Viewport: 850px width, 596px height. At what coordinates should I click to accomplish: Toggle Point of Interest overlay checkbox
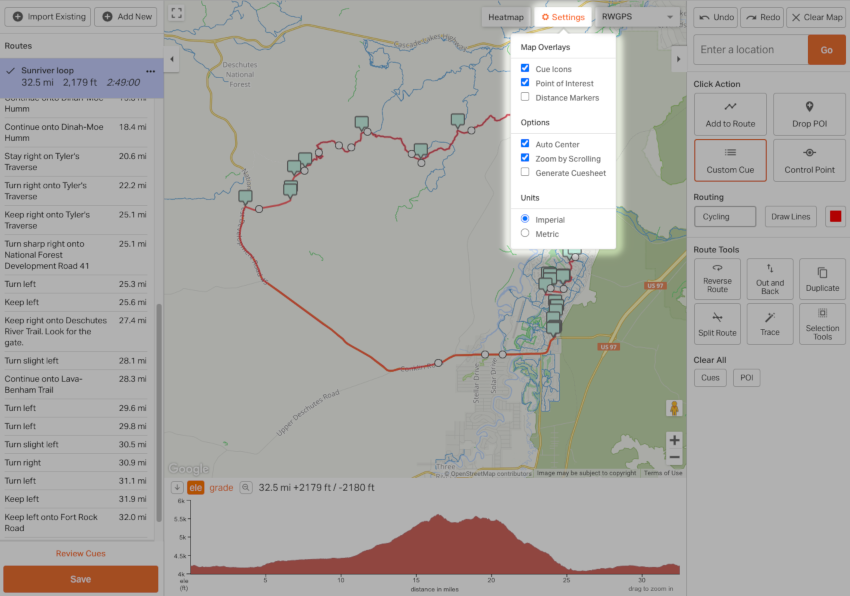[x=525, y=82]
